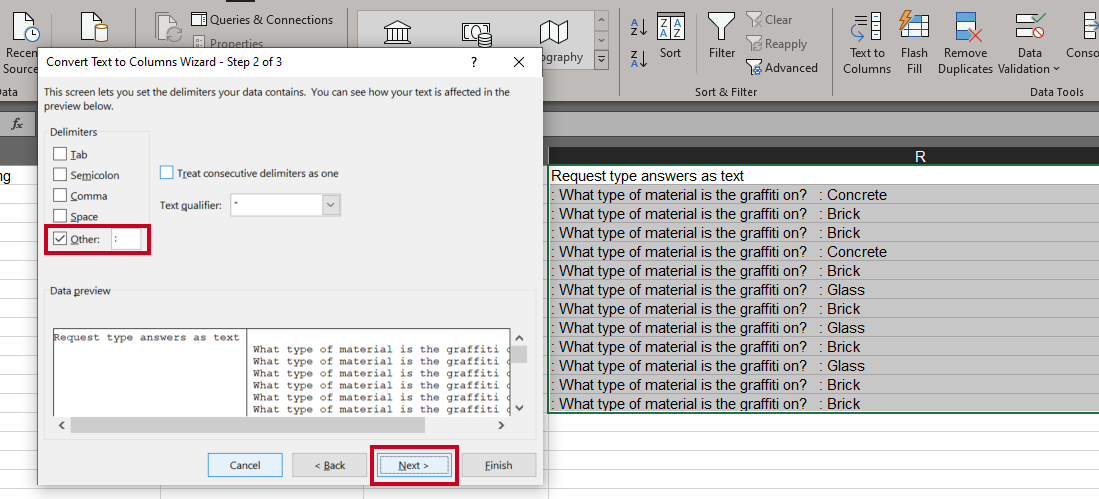Open wizard help question mark
This screenshot has height=499, width=1099.
(x=474, y=62)
